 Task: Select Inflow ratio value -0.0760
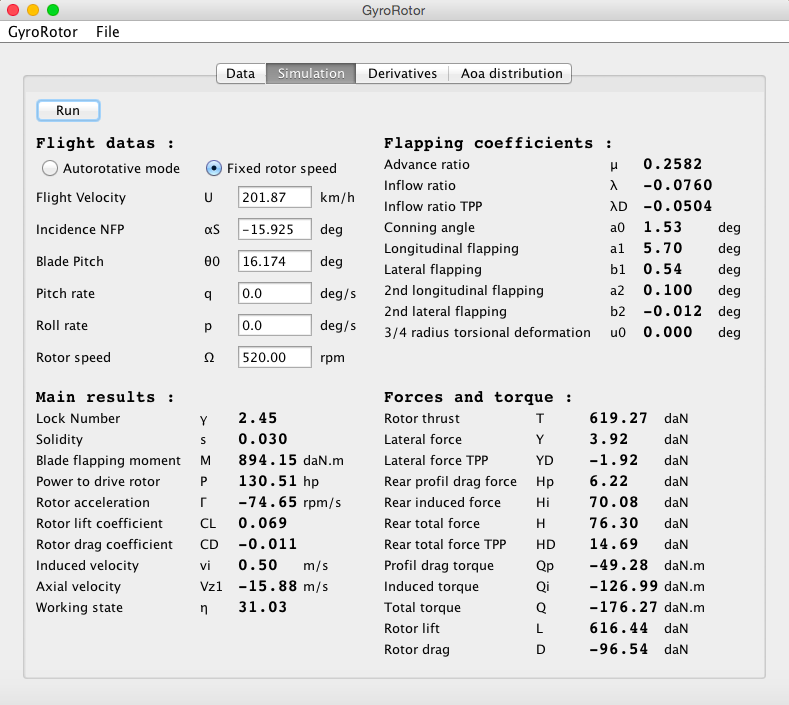pos(677,185)
